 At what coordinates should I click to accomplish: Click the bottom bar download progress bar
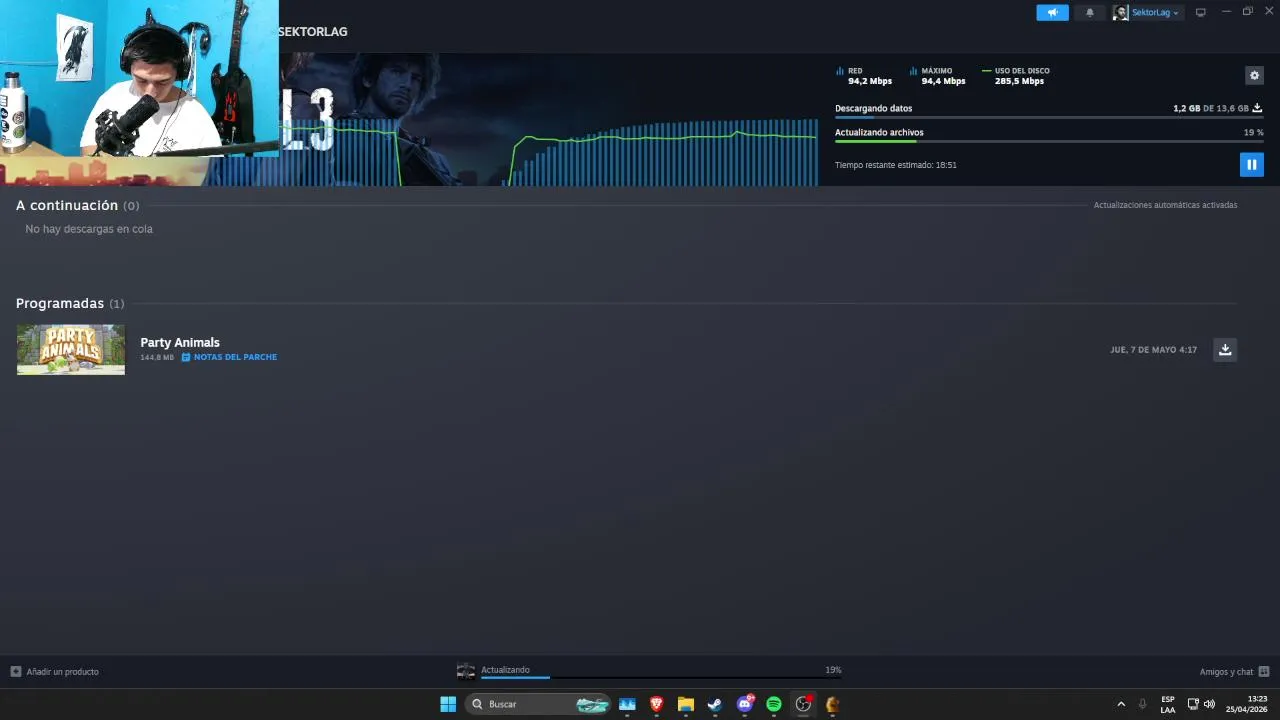click(x=661, y=678)
